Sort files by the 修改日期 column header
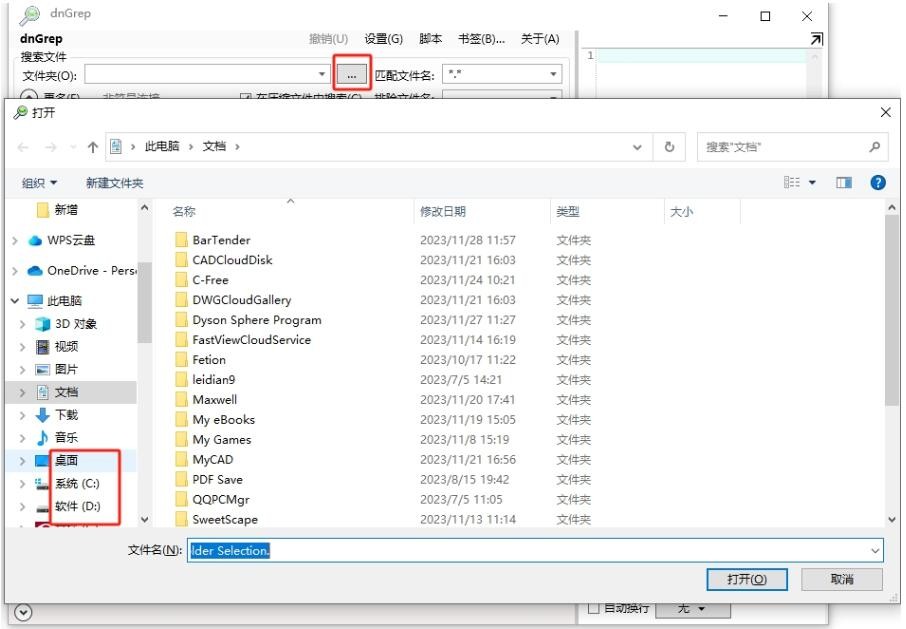The height and width of the screenshot is (629, 906). pos(443,211)
